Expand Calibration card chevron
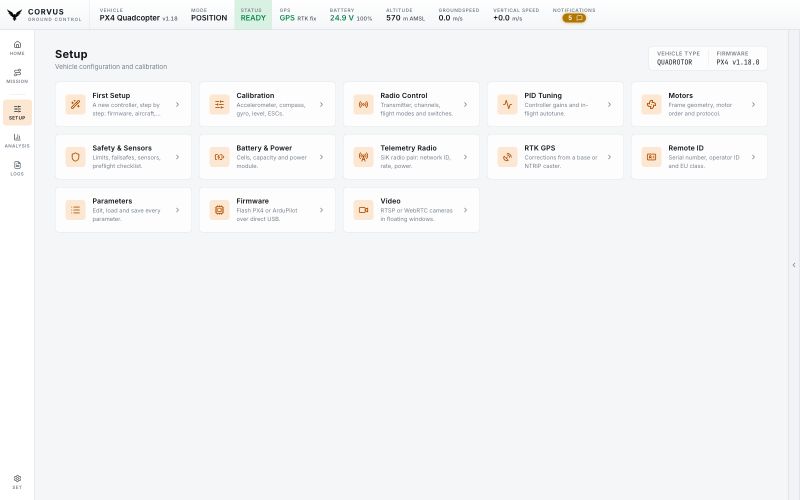The width and height of the screenshot is (800, 500). click(321, 105)
